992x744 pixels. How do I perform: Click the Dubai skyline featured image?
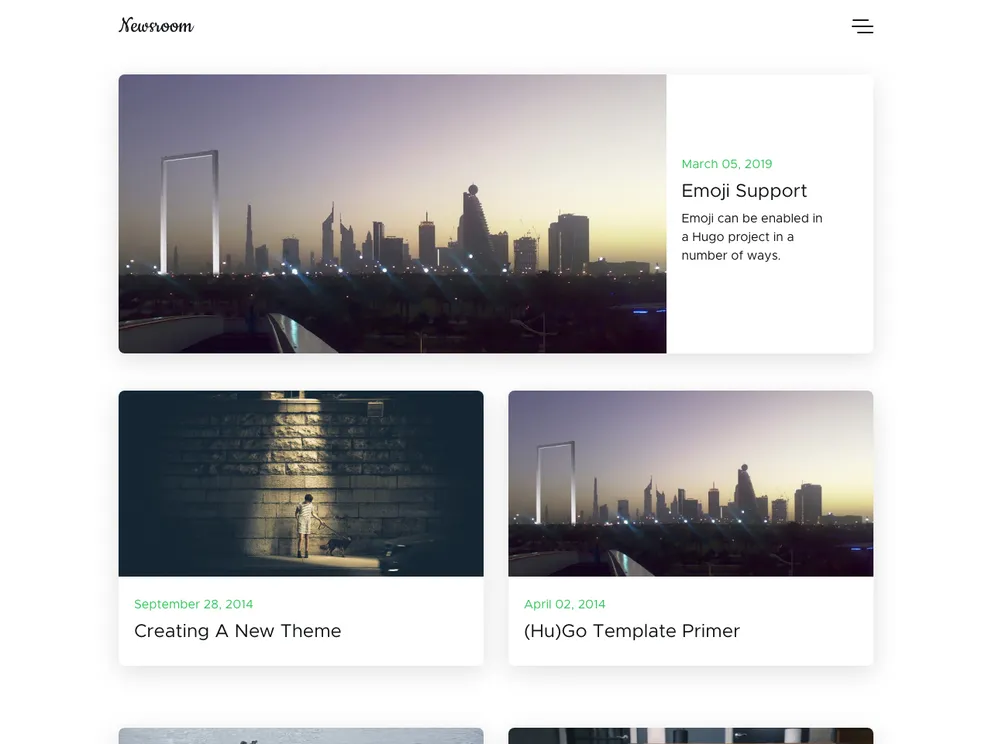pyautogui.click(x=392, y=213)
